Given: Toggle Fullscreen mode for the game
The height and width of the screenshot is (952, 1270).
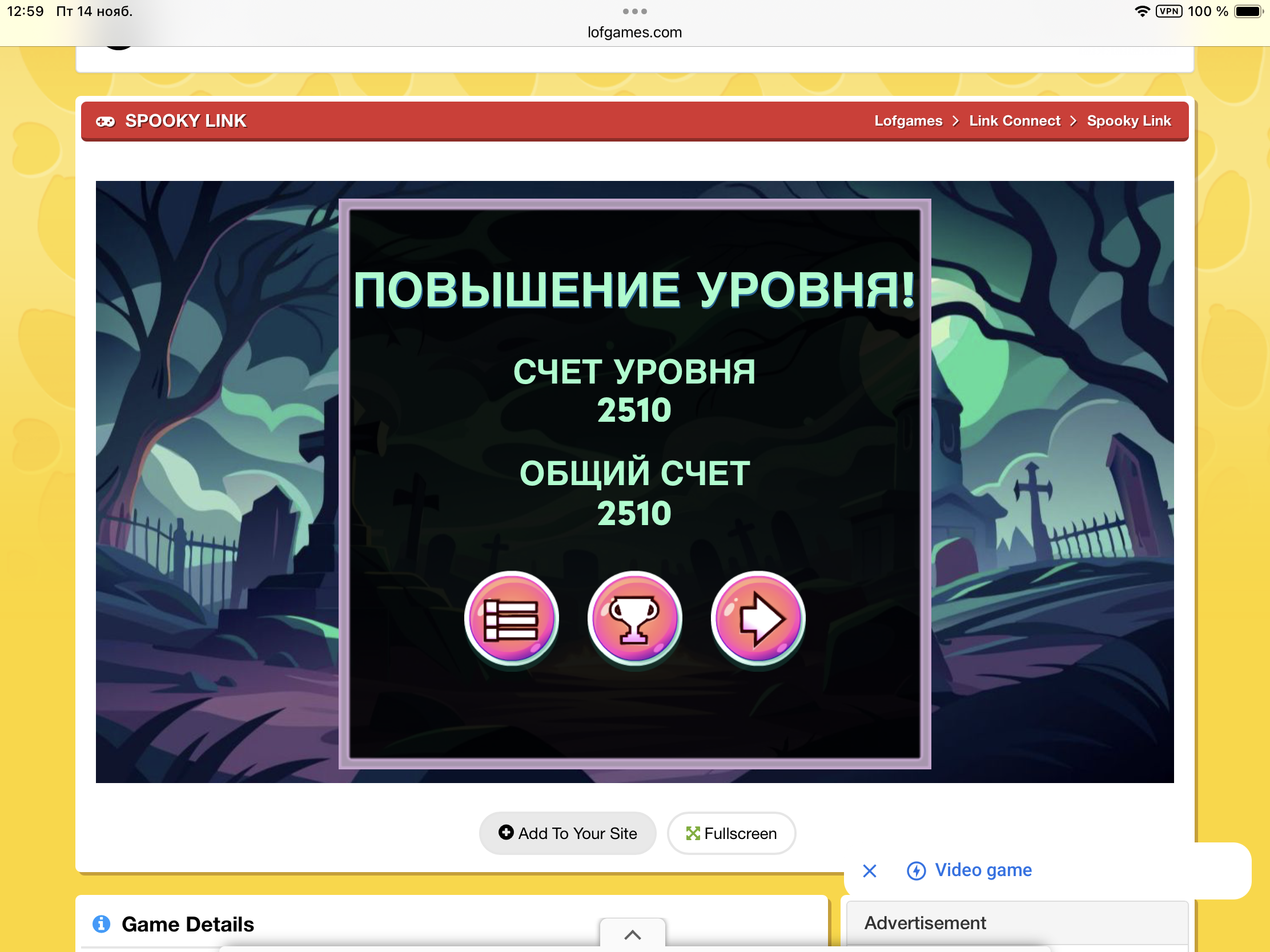Looking at the screenshot, I should click(731, 833).
